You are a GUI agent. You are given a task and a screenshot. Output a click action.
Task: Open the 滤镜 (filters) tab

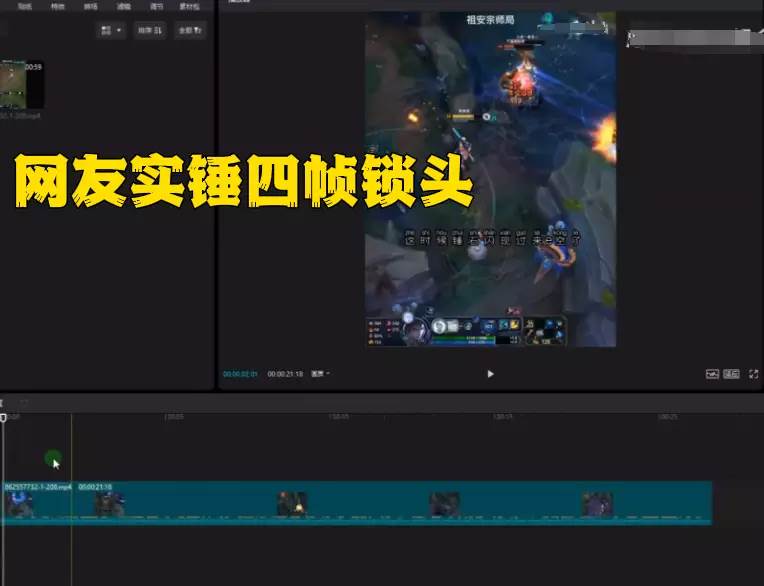click(124, 6)
